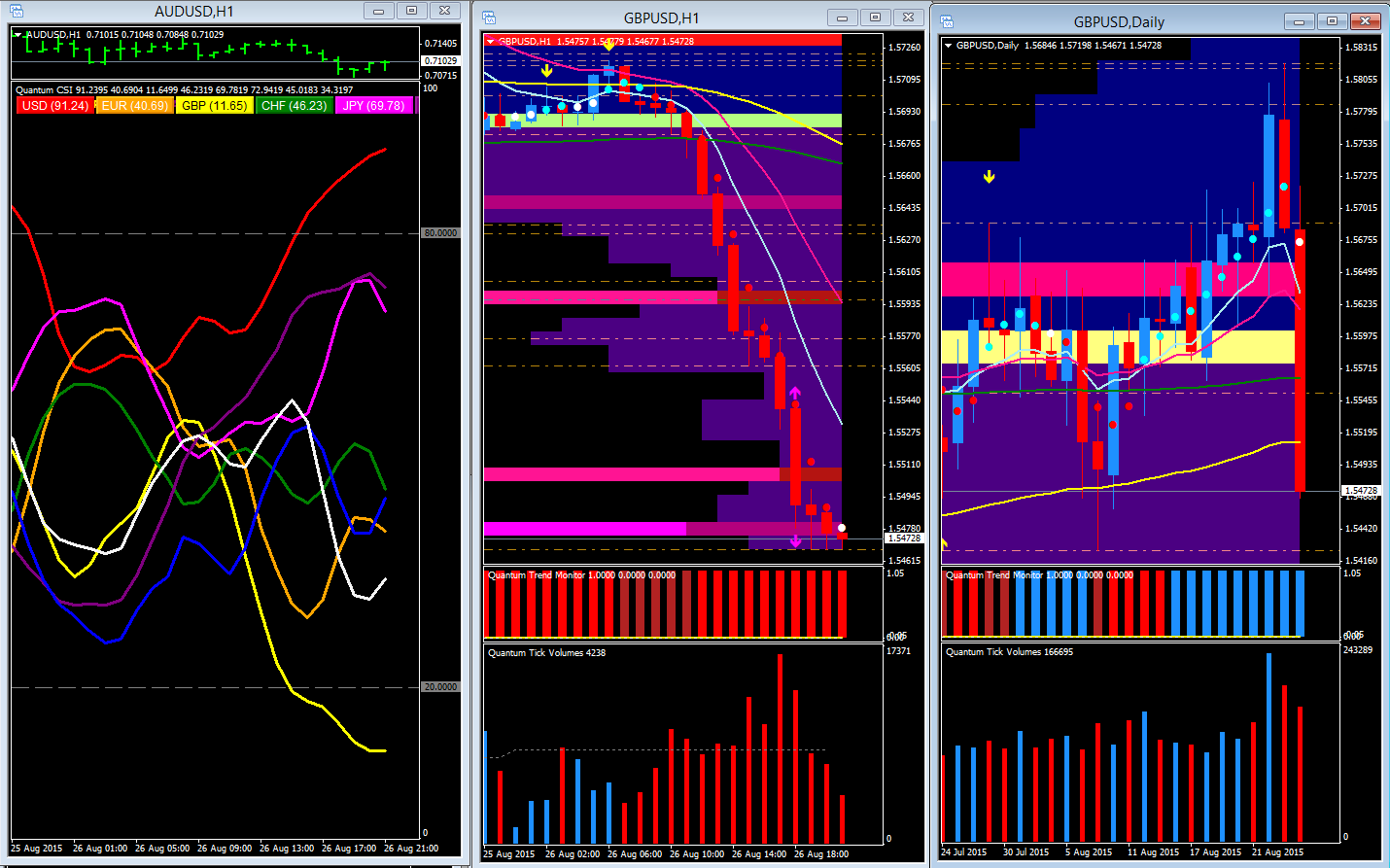Open the dropdown triangle beside GBPUSD,H1 label
Screen dimensions: 1390x868
tap(490, 42)
